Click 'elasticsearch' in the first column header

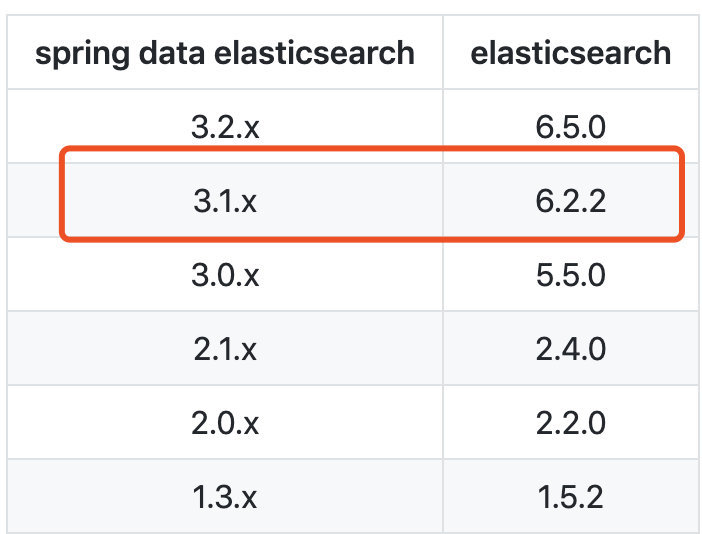[317, 52]
